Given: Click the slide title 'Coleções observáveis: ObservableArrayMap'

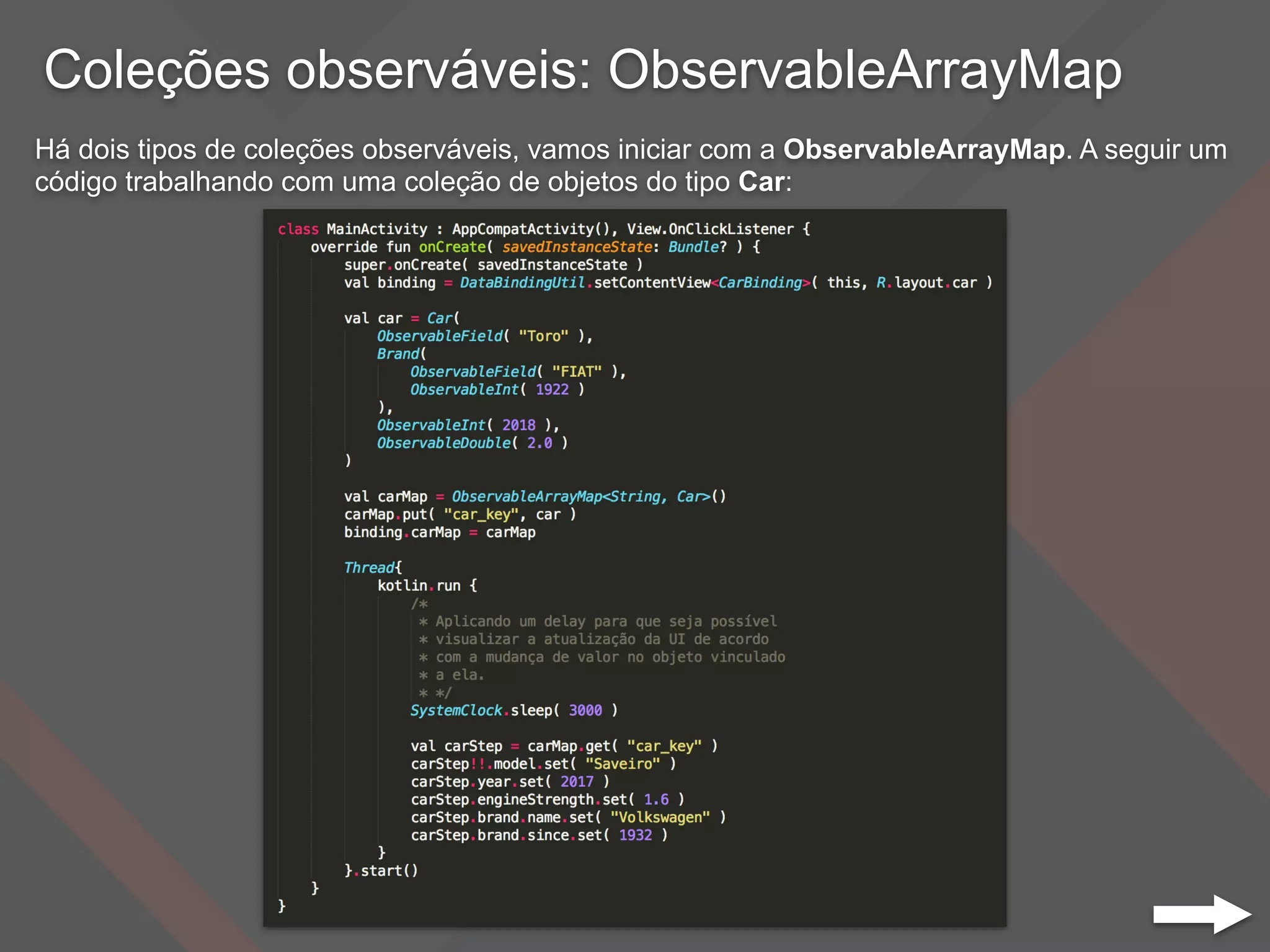Looking at the screenshot, I should (x=583, y=70).
